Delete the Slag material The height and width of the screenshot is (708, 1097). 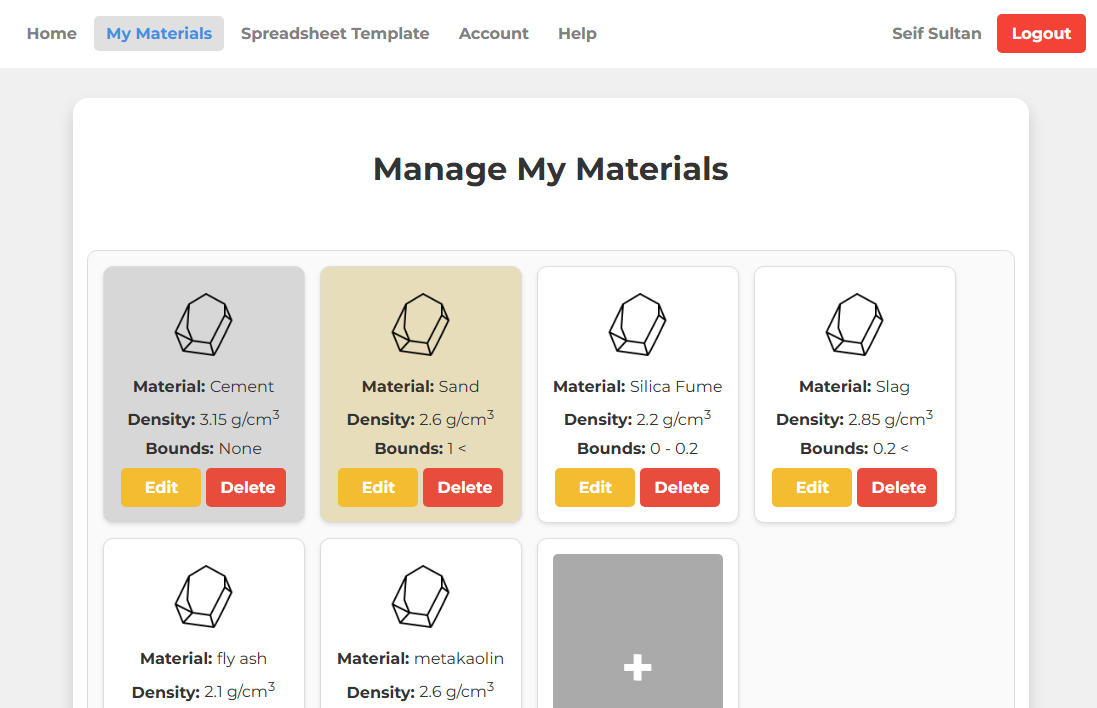pyautogui.click(x=898, y=488)
